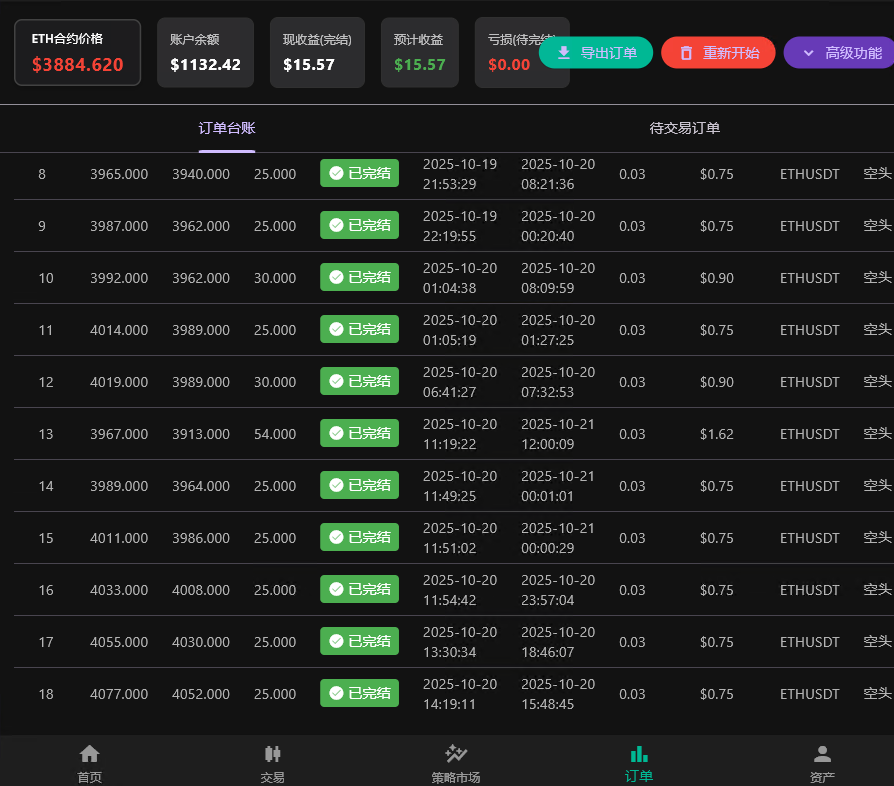The image size is (894, 786).
Task: Click exit price 3913.000 in order 13
Action: click(201, 434)
